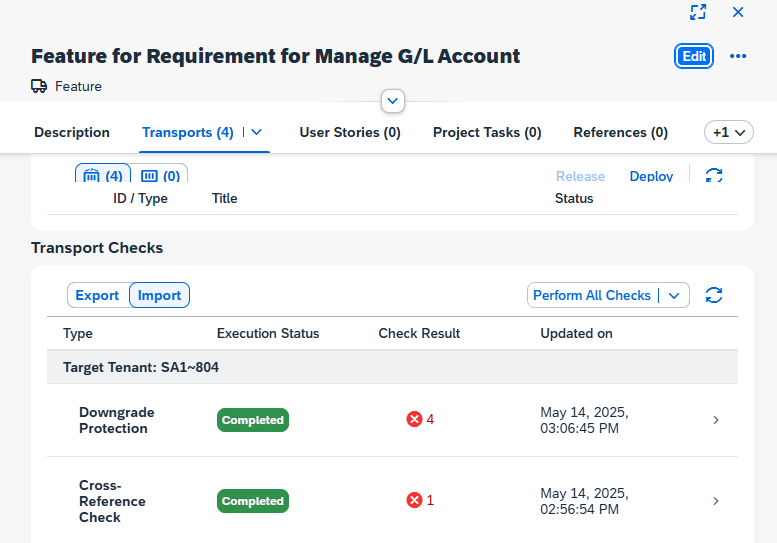Click Perform All Checks button
Image resolution: width=777 pixels, height=543 pixels.
(x=592, y=295)
